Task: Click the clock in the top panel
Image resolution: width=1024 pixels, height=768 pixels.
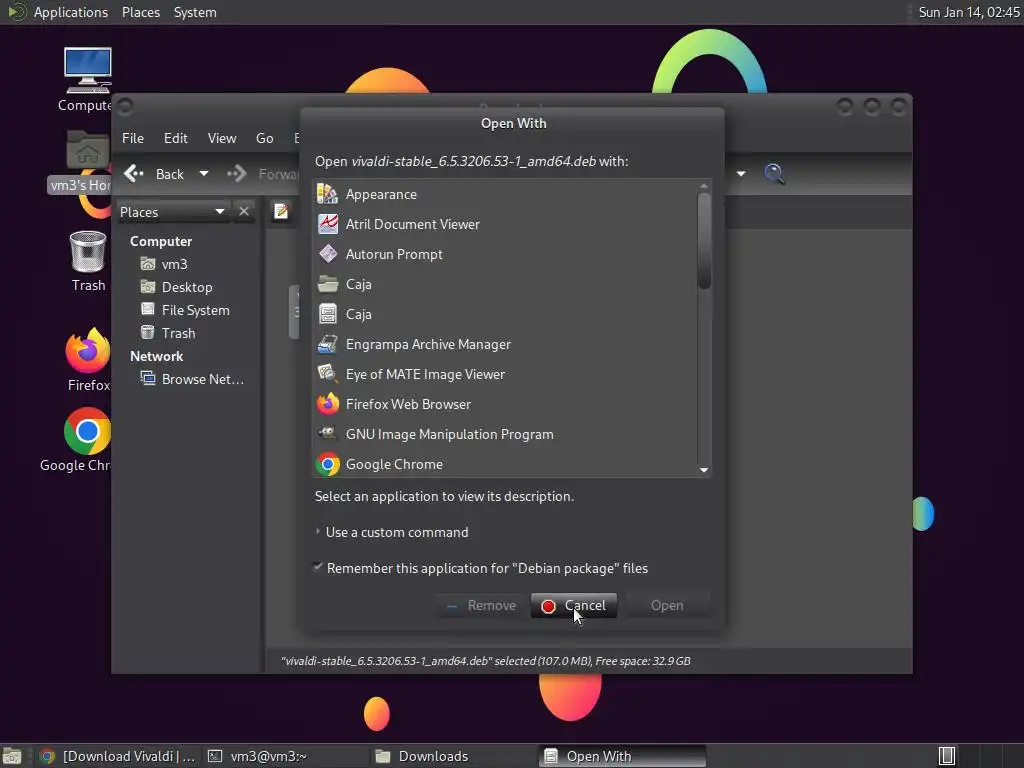Action: pos(968,12)
